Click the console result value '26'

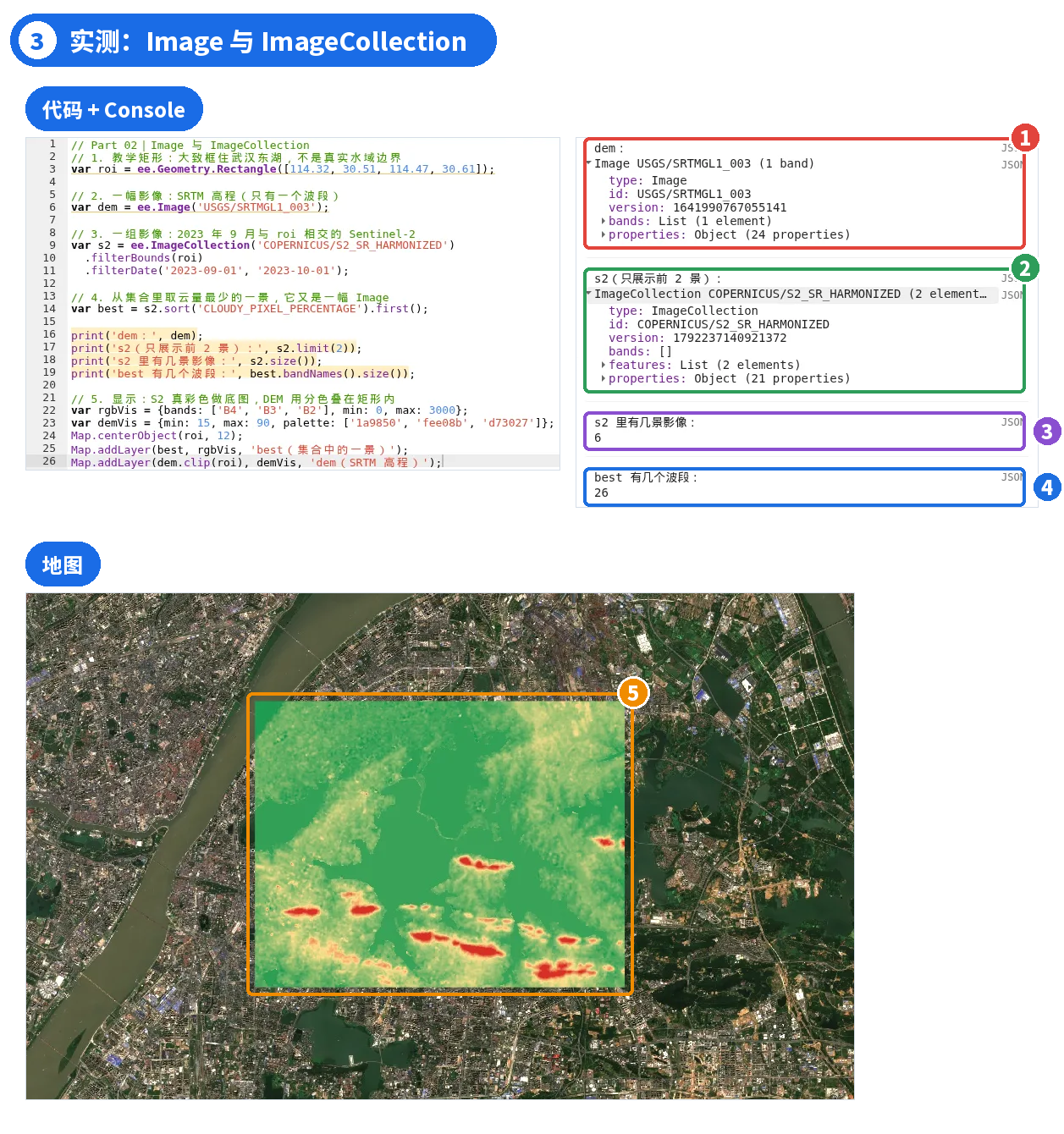pos(601,493)
